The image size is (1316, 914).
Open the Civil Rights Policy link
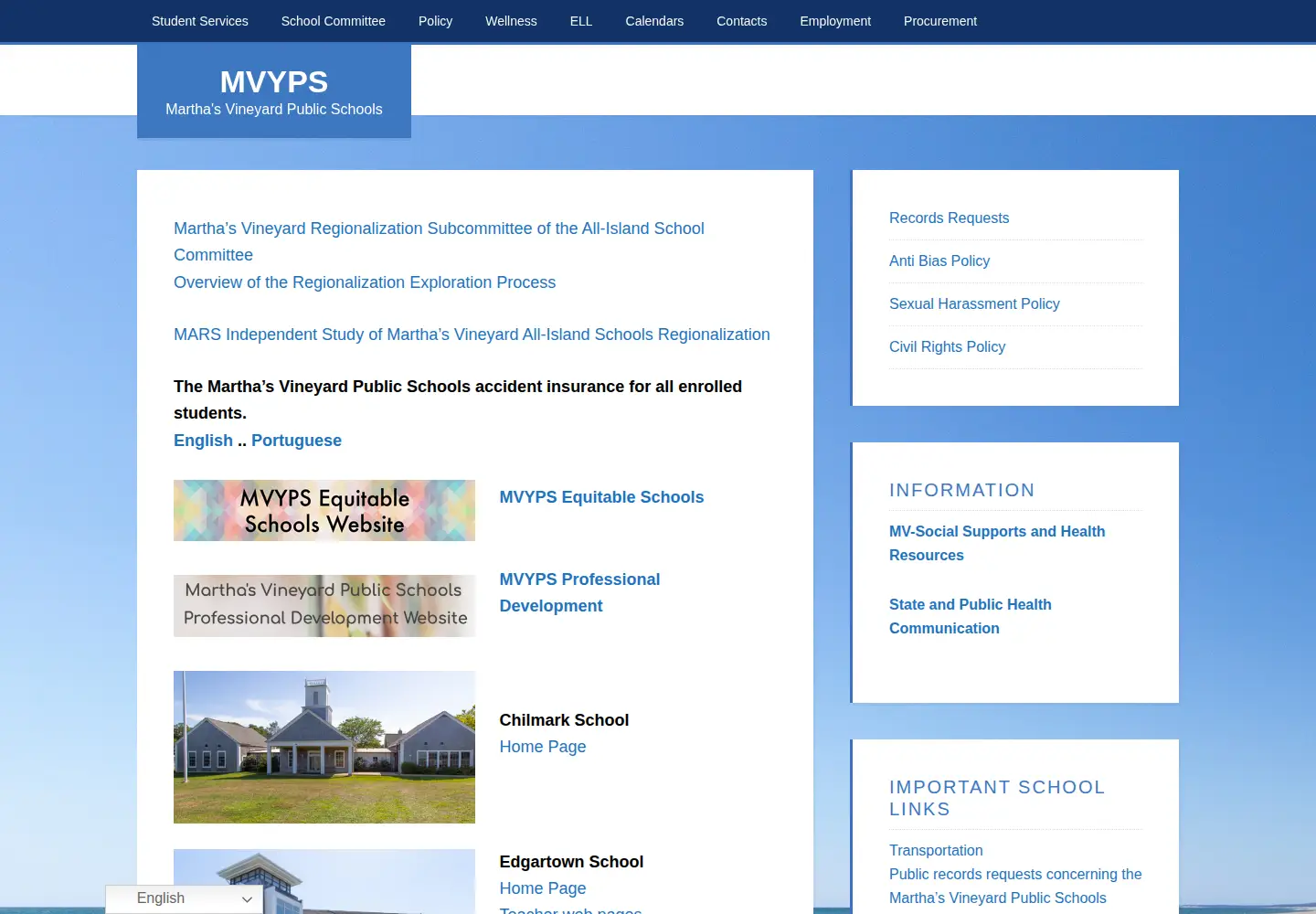coord(947,347)
